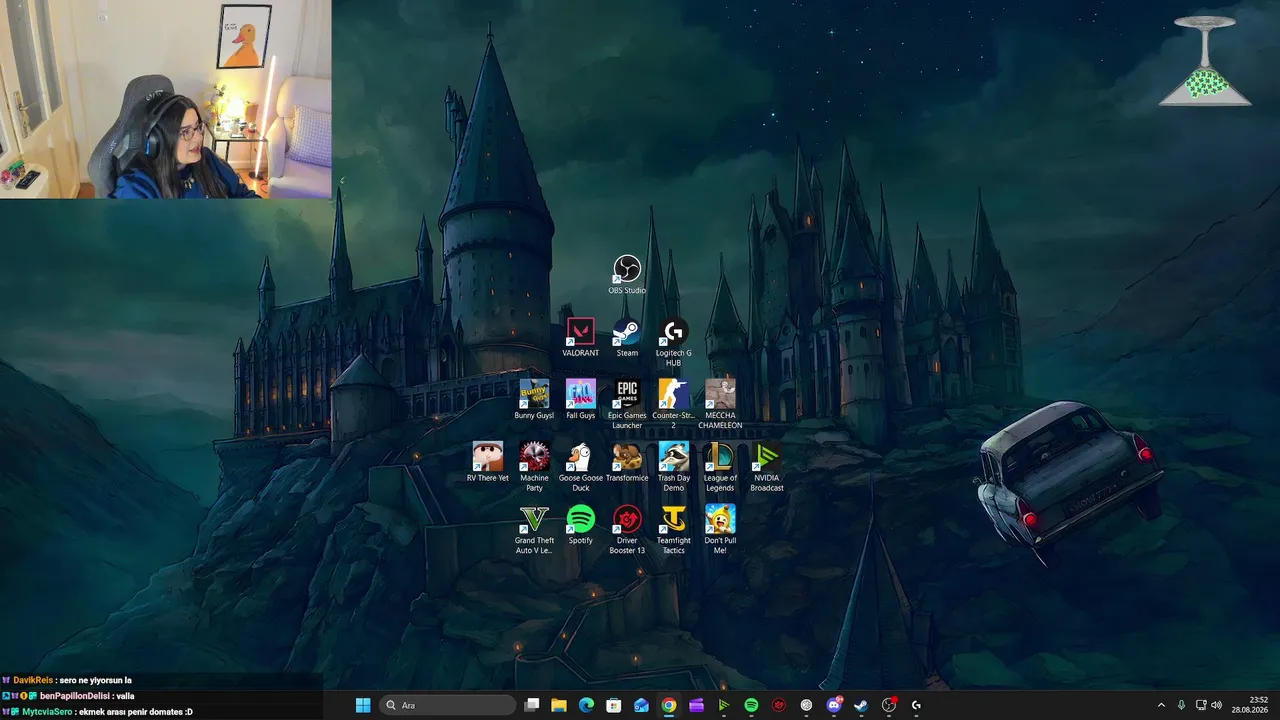Click the volume speaker icon in tray

pos(1217,705)
